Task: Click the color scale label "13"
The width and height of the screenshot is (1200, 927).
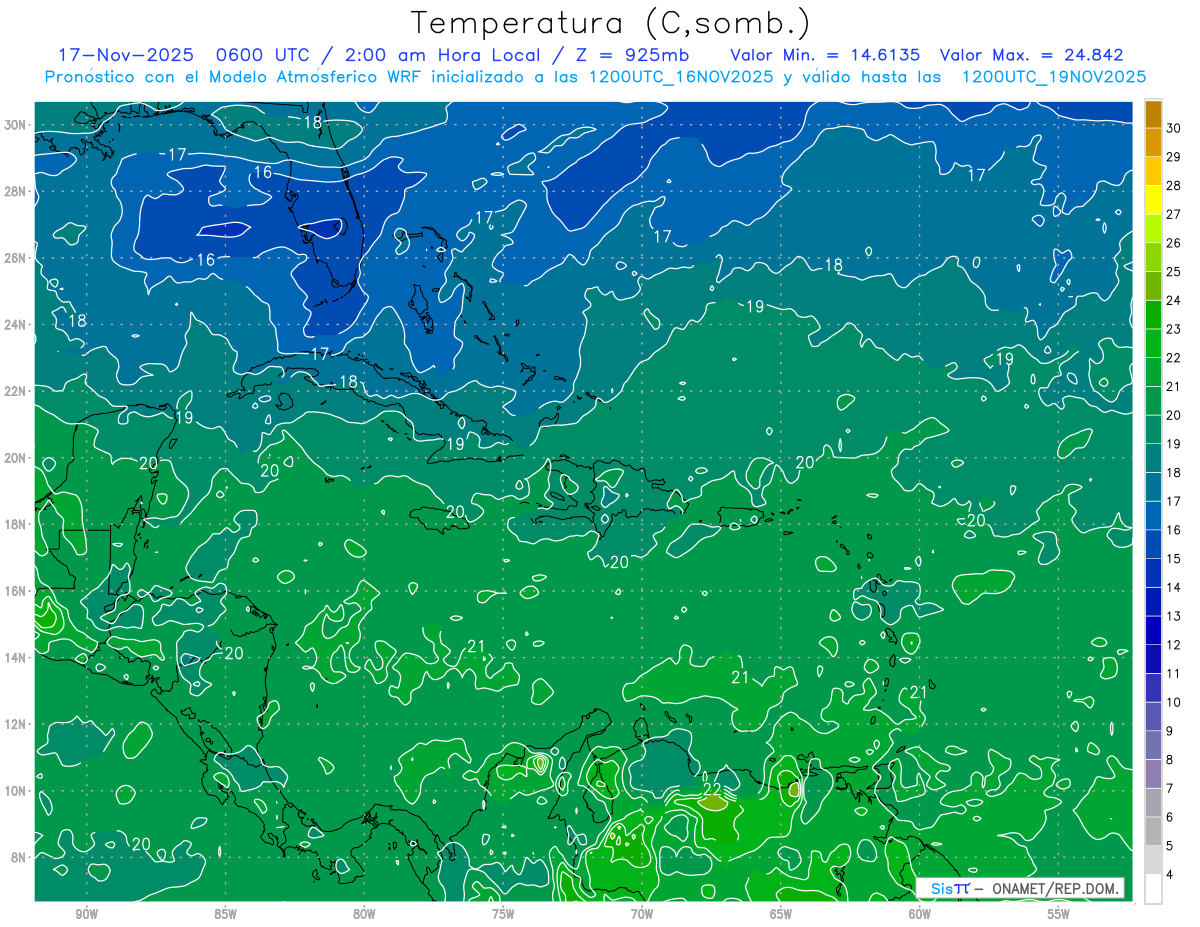Action: (1173, 616)
